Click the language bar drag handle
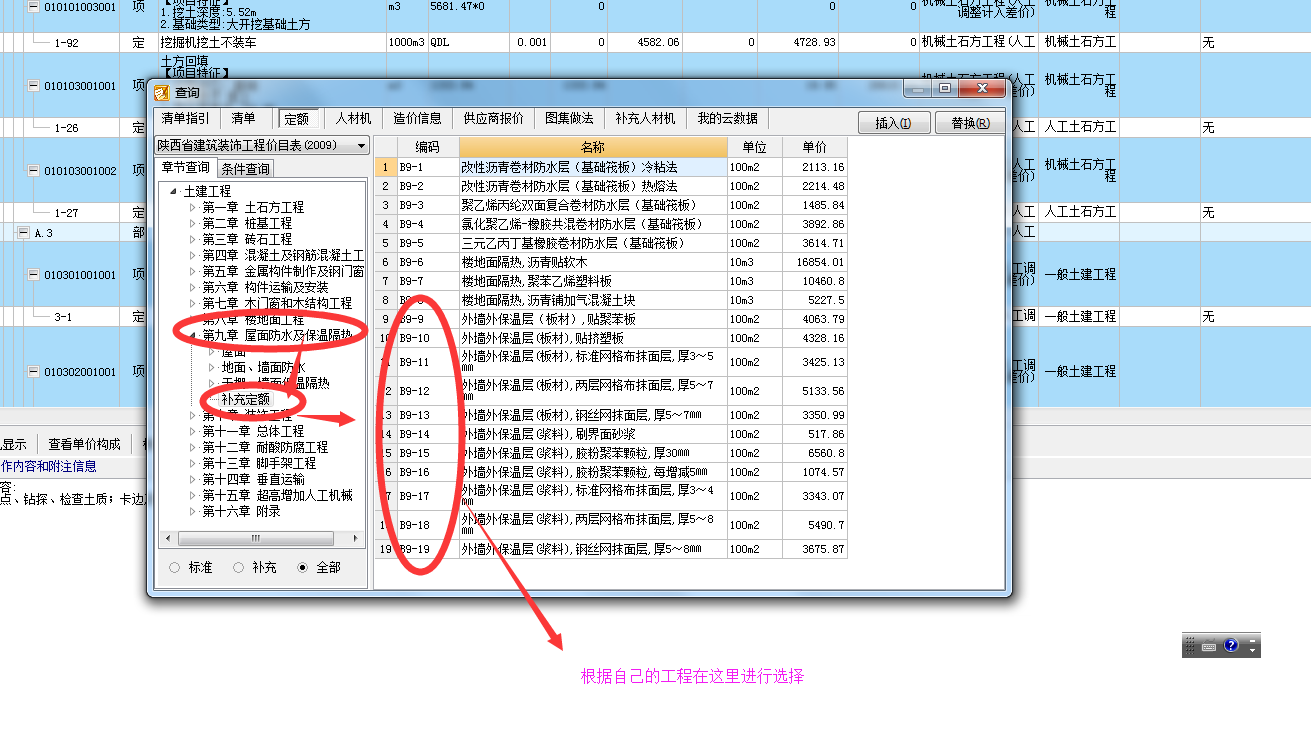Image resolution: width=1311 pixels, height=730 pixels. (1189, 646)
